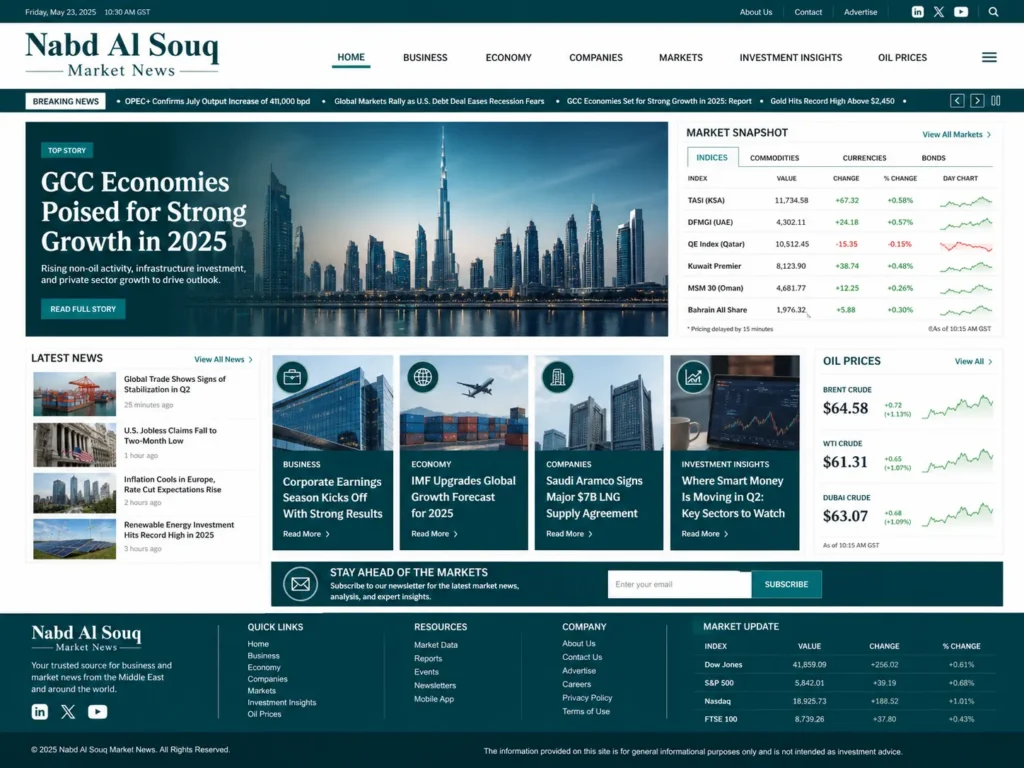Open X icon in the footer
This screenshot has height=768, width=1024.
[68, 711]
